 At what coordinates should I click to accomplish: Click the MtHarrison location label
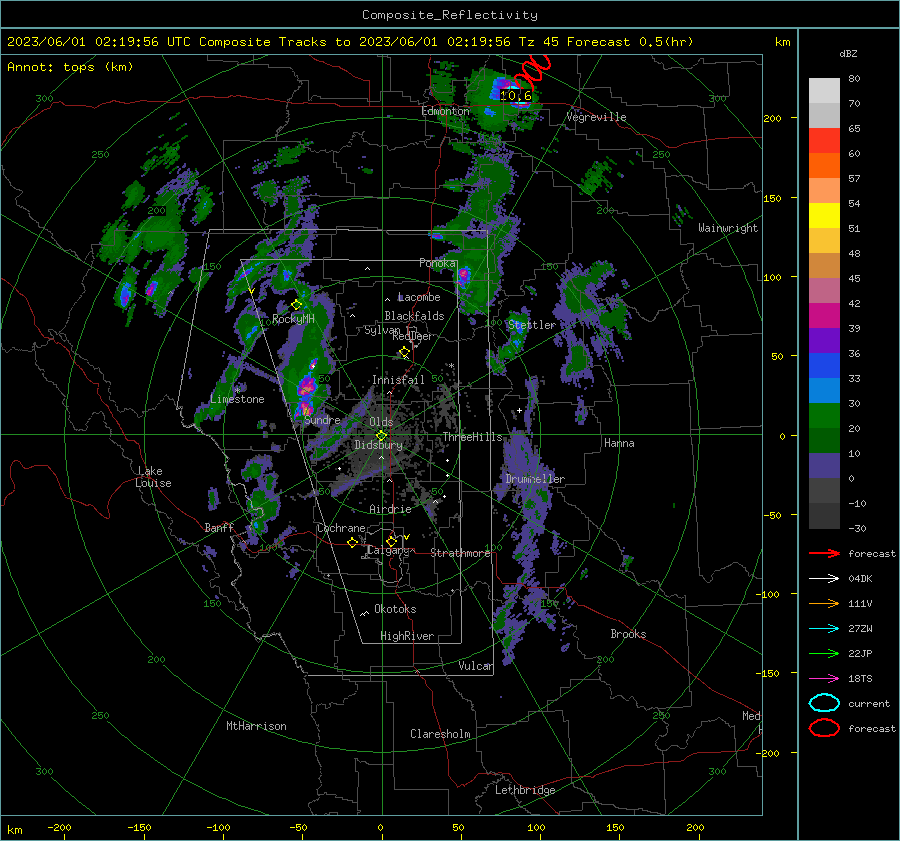[x=256, y=726]
